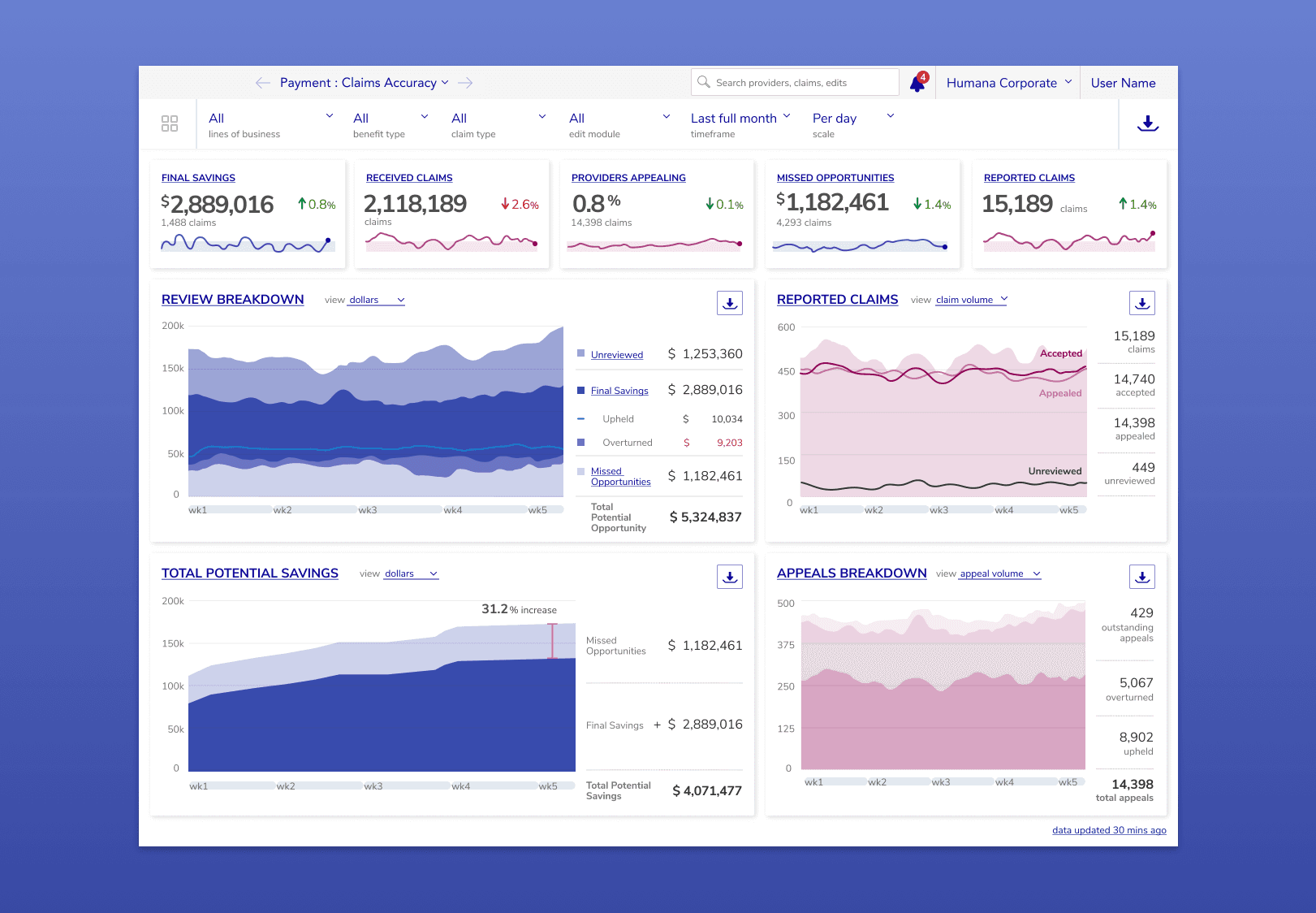The image size is (1316, 913).
Task: Open APPEALS BREAKDOWN title link
Action: (x=852, y=573)
